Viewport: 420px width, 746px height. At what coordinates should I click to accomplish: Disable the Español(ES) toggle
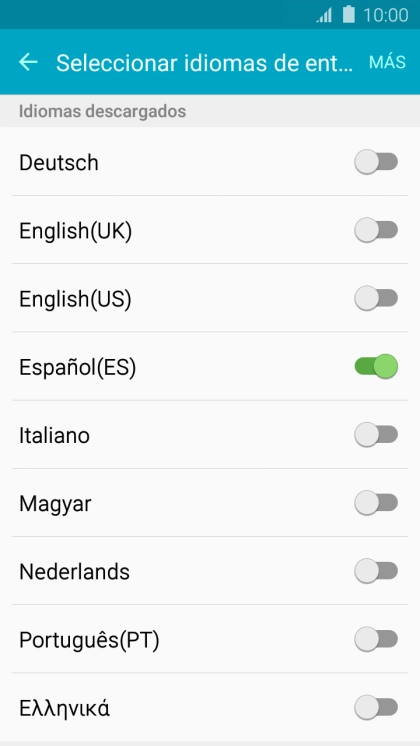pyautogui.click(x=376, y=367)
